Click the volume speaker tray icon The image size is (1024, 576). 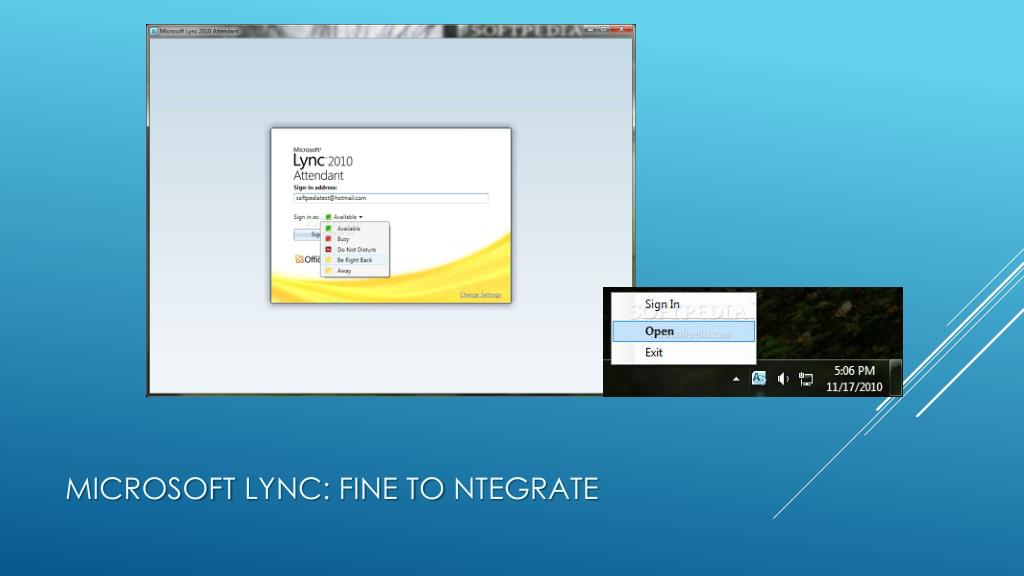coord(782,379)
